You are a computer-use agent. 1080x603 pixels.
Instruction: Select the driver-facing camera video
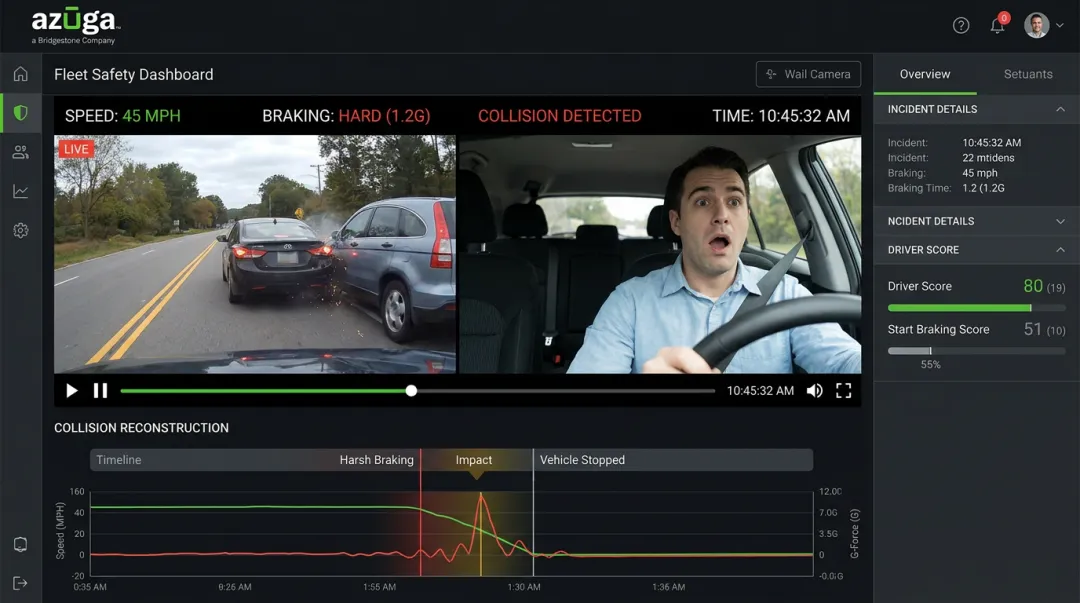click(660, 254)
